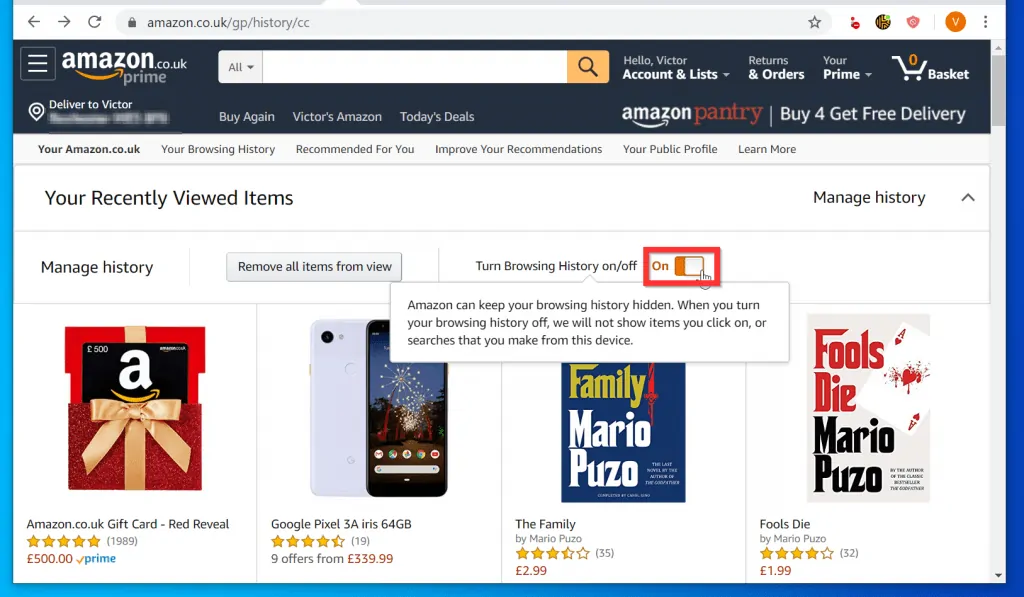
Task: Open the All search category dropdown
Action: click(x=237, y=66)
